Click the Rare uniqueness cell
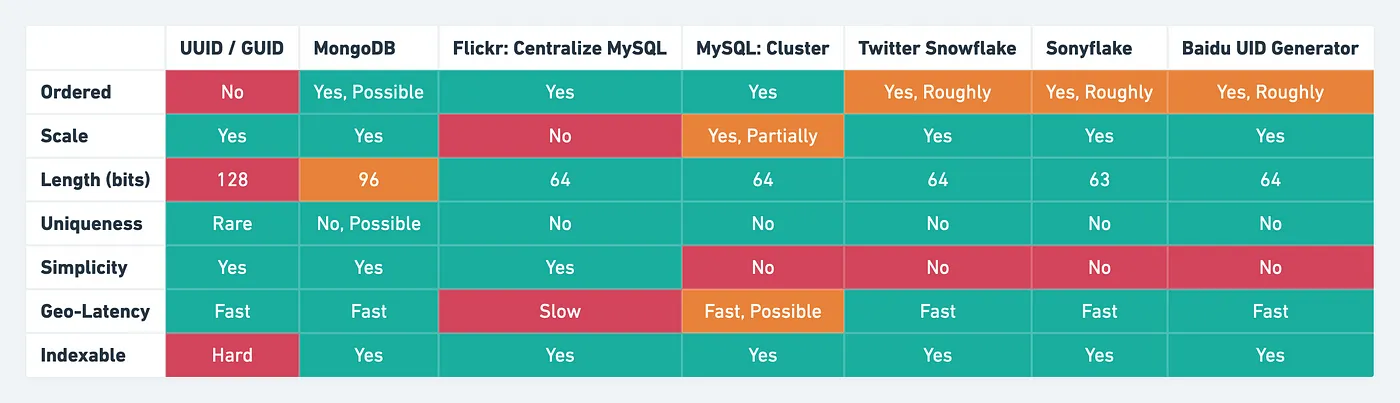 (232, 223)
